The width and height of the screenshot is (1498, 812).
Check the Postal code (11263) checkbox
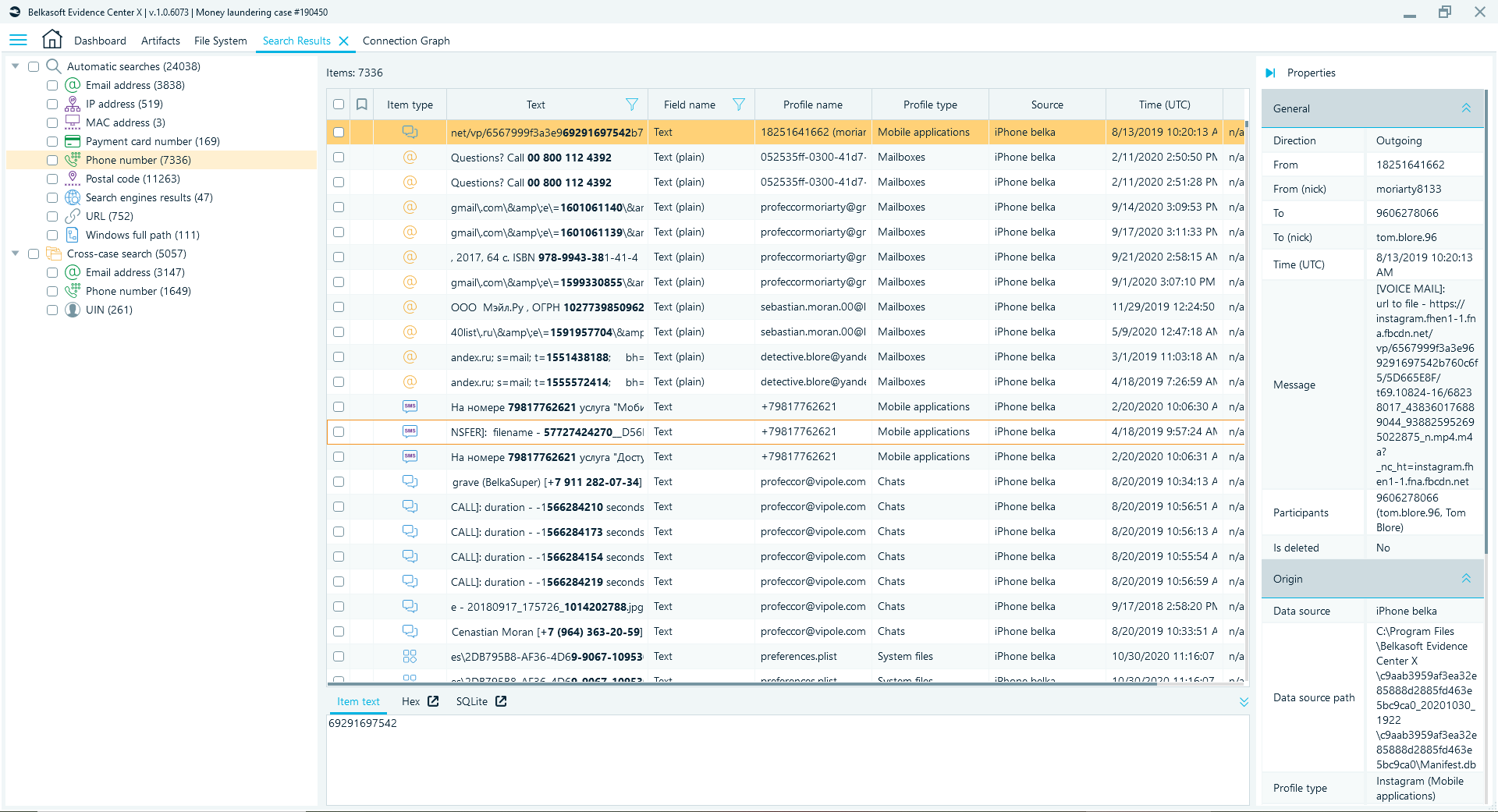click(52, 179)
